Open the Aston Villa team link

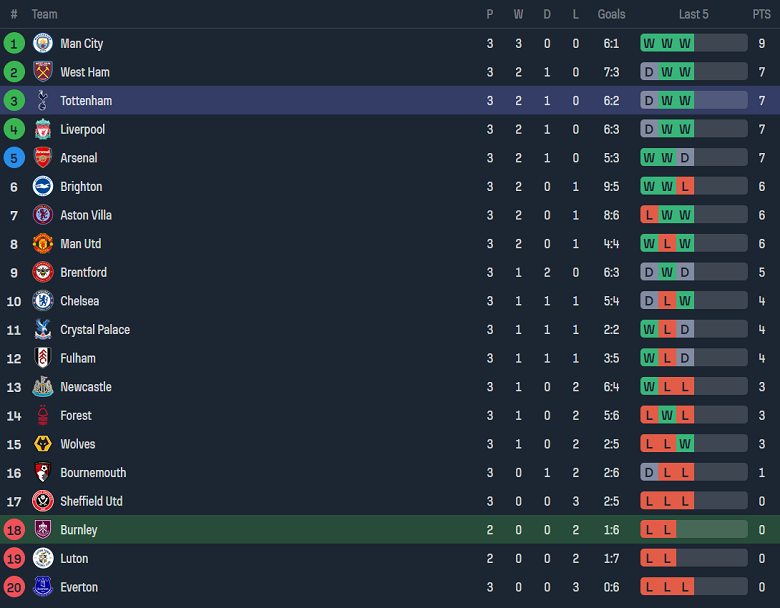86,215
